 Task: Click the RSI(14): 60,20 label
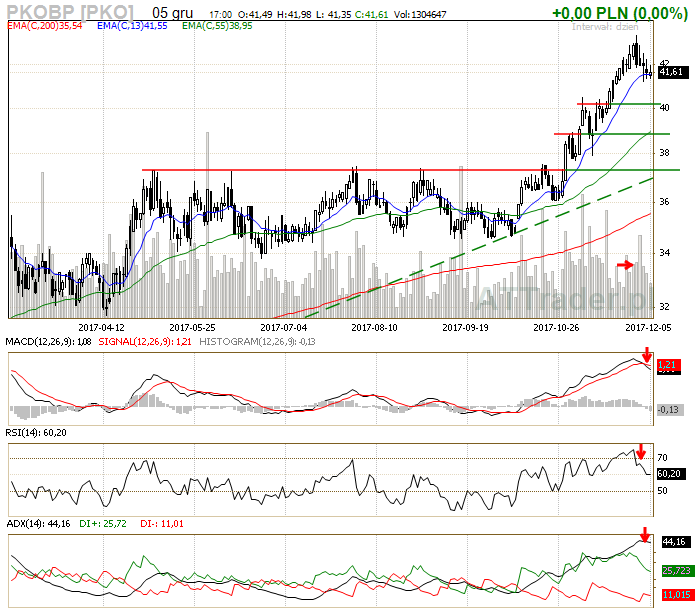(36, 433)
